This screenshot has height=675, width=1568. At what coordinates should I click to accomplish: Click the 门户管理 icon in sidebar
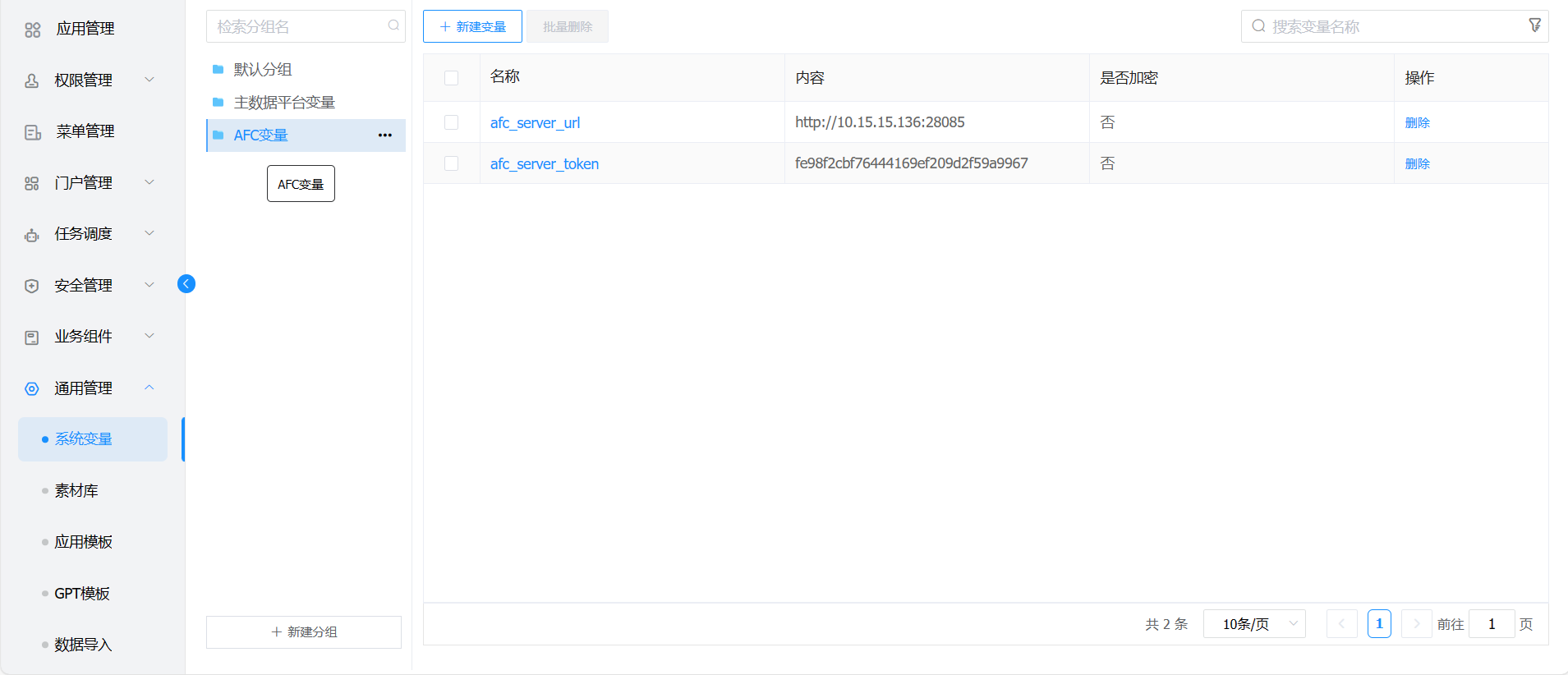click(32, 183)
